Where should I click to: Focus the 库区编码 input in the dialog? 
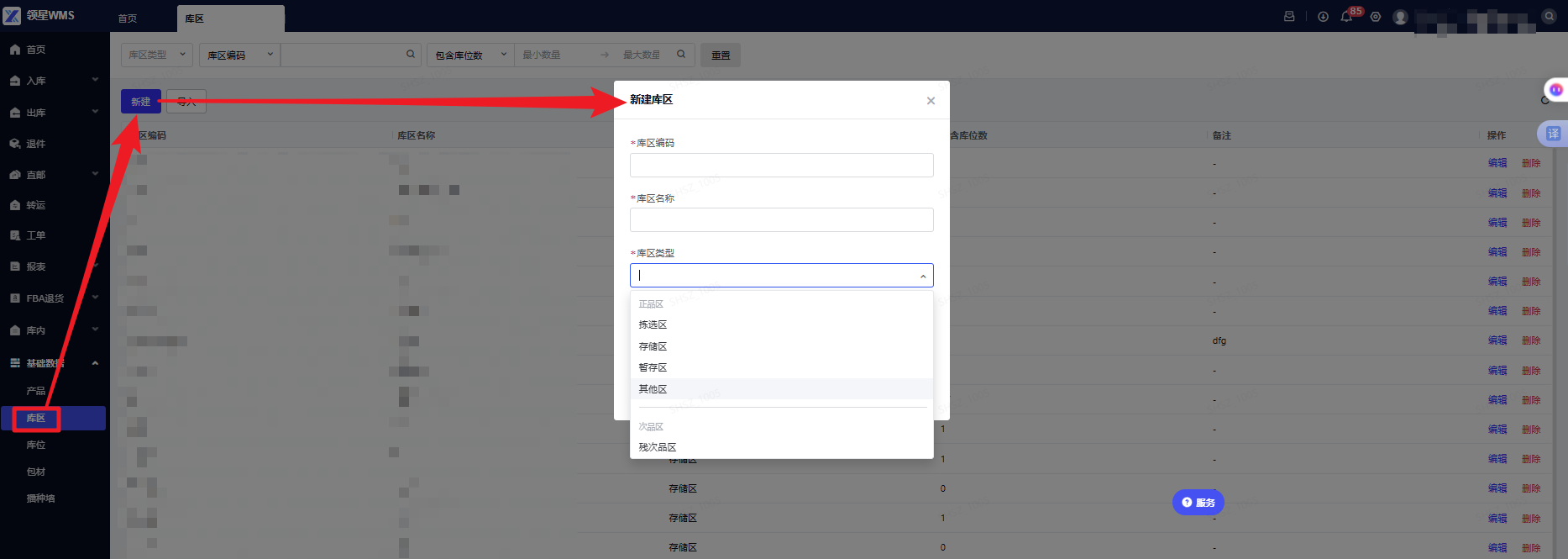click(781, 165)
